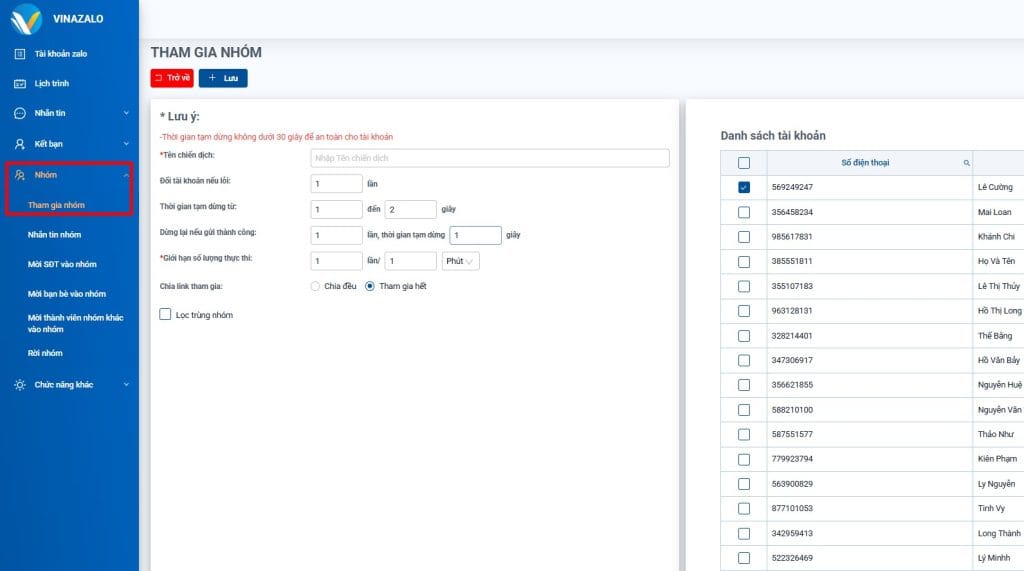Enable the Lọc trùng nhóm checkbox

click(165, 315)
